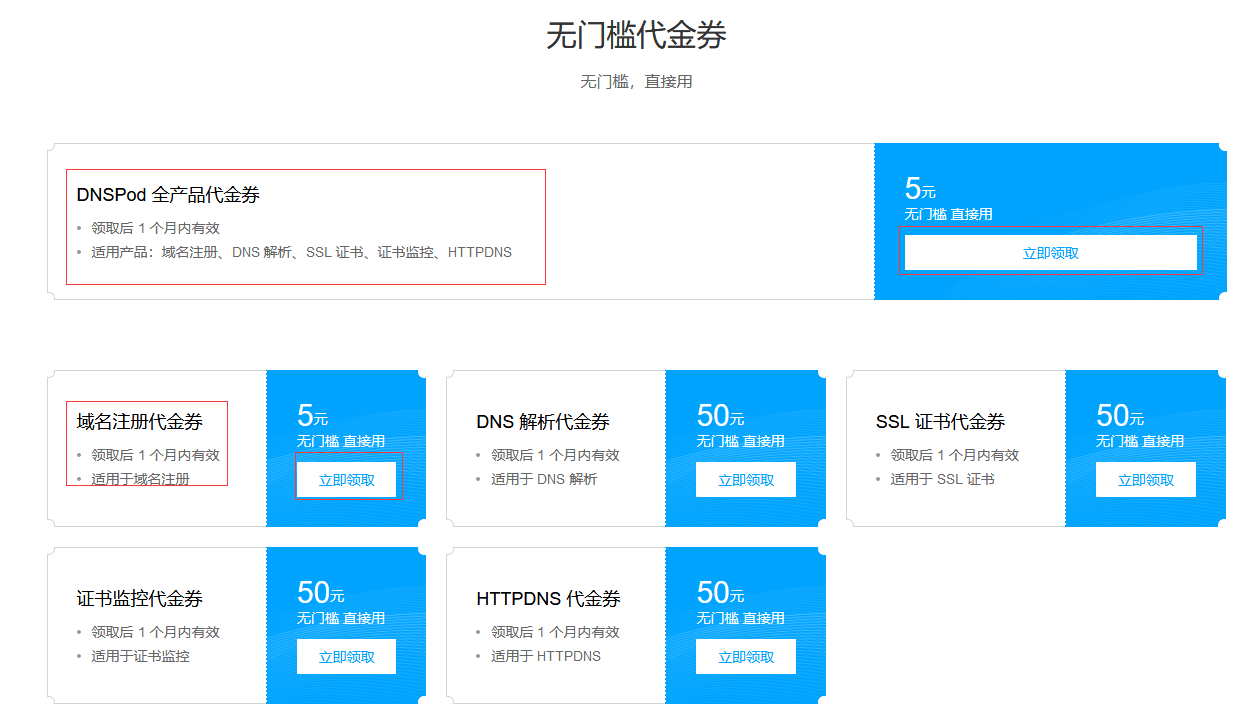The width and height of the screenshot is (1257, 723).
Task: Click the 适用产品 line listing 域名注册、DNS 解析
Action: (302, 252)
